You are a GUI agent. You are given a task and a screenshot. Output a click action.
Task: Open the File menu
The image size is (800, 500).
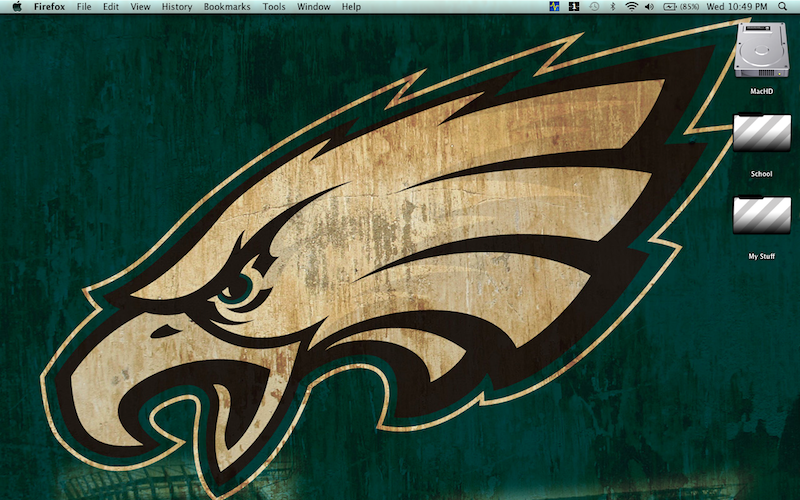pos(84,7)
